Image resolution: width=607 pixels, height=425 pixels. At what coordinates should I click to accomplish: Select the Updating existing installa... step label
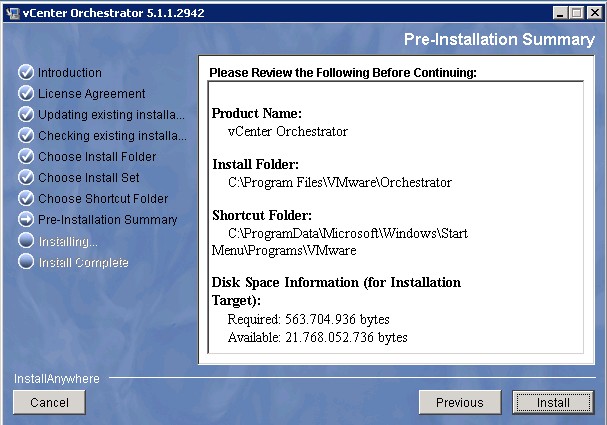[x=111, y=115]
